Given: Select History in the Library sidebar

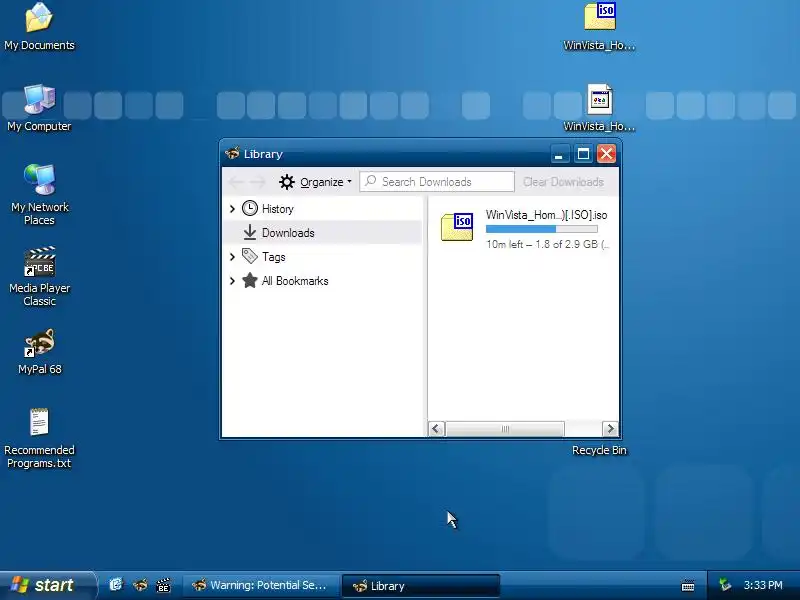Looking at the screenshot, I should [323, 209].
